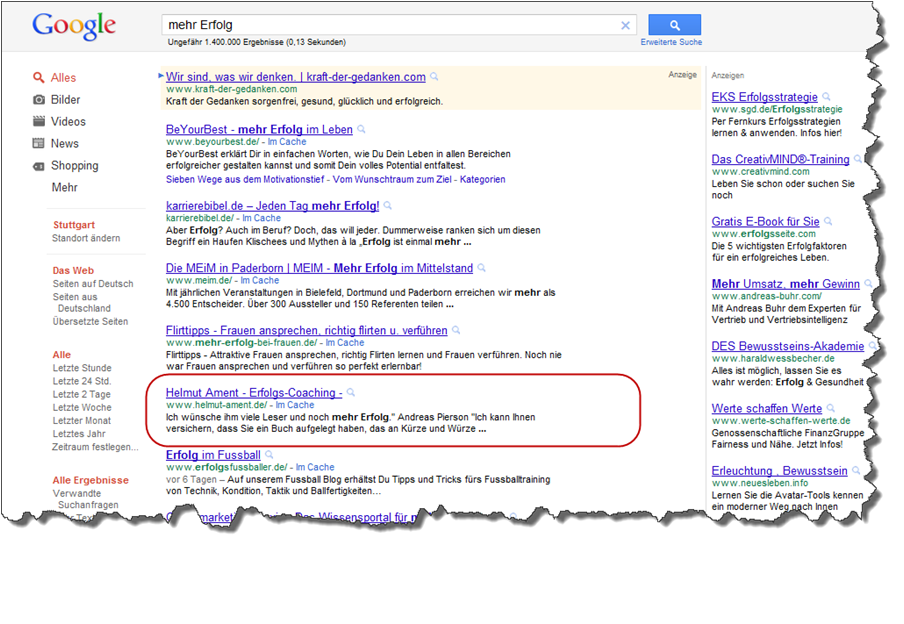Viewport: 904px width, 624px height.
Task: Open preview magnifier beside Gratis E-Book für Sie
Action: 828,221
